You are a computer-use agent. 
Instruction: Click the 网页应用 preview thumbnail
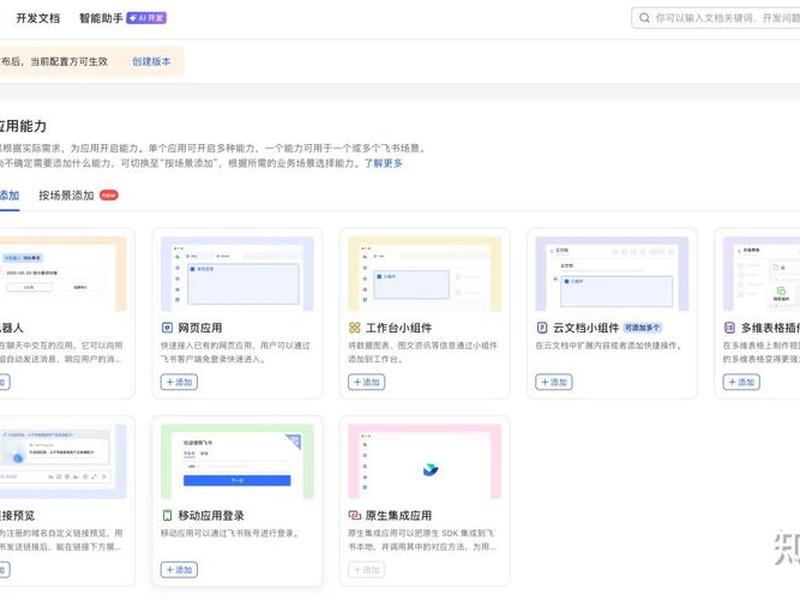237,273
